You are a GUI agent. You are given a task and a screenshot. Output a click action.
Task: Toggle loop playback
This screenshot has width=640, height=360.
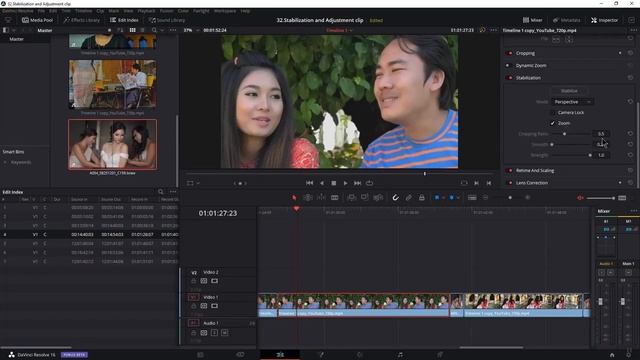(369, 183)
